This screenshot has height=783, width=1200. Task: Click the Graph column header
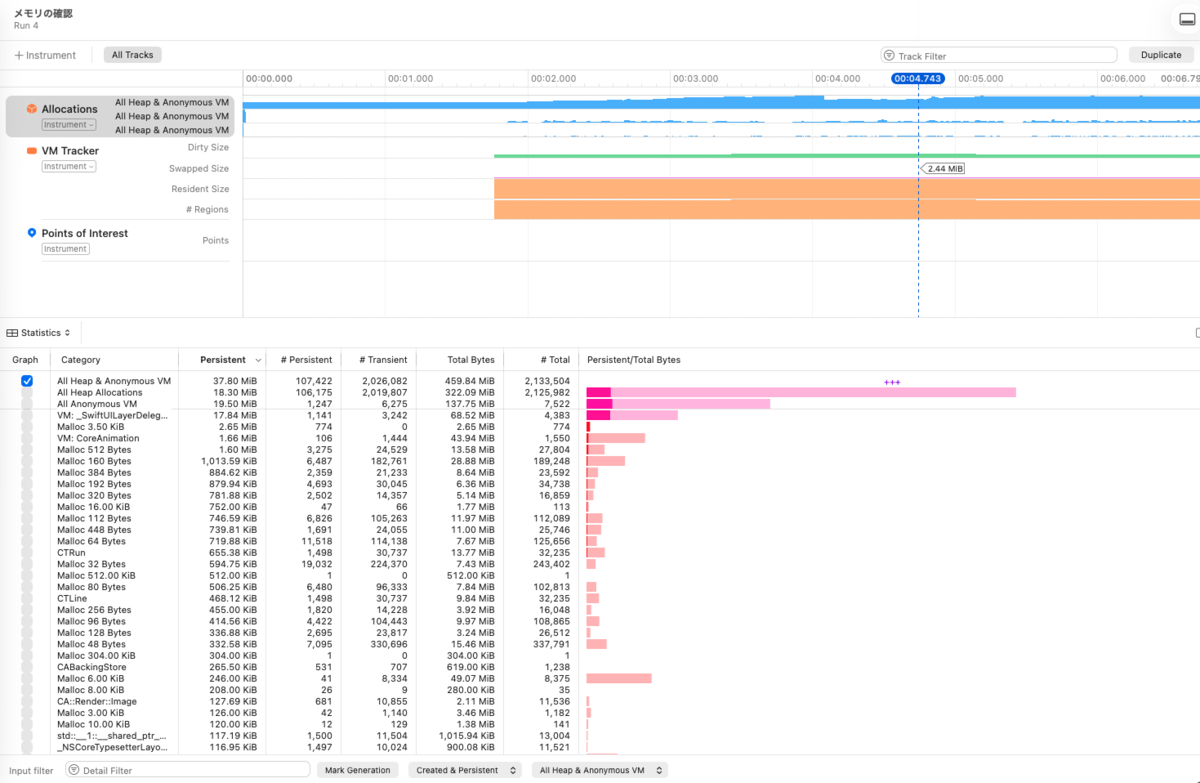point(25,360)
